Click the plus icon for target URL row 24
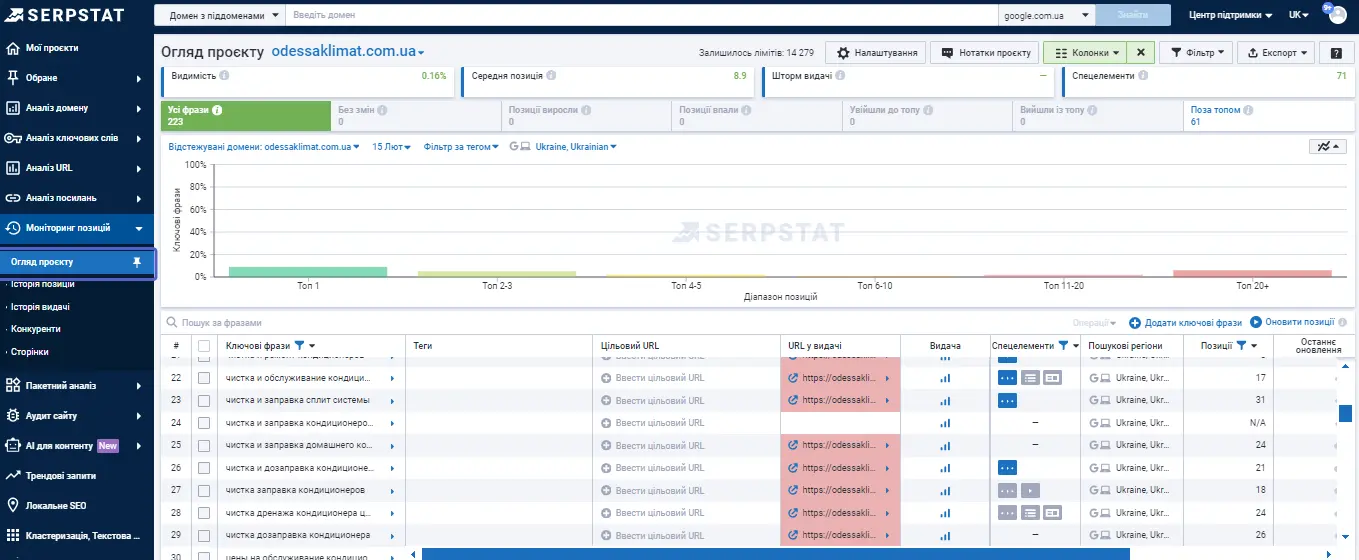1359x560 pixels. 606,423
